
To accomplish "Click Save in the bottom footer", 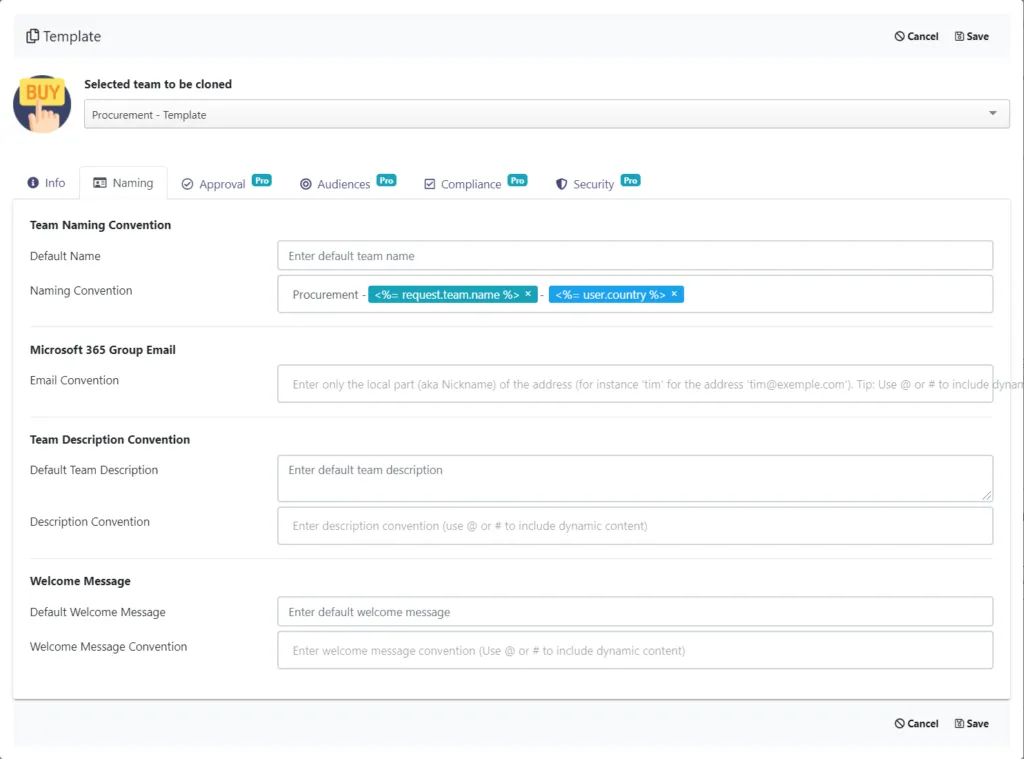I will 971,724.
